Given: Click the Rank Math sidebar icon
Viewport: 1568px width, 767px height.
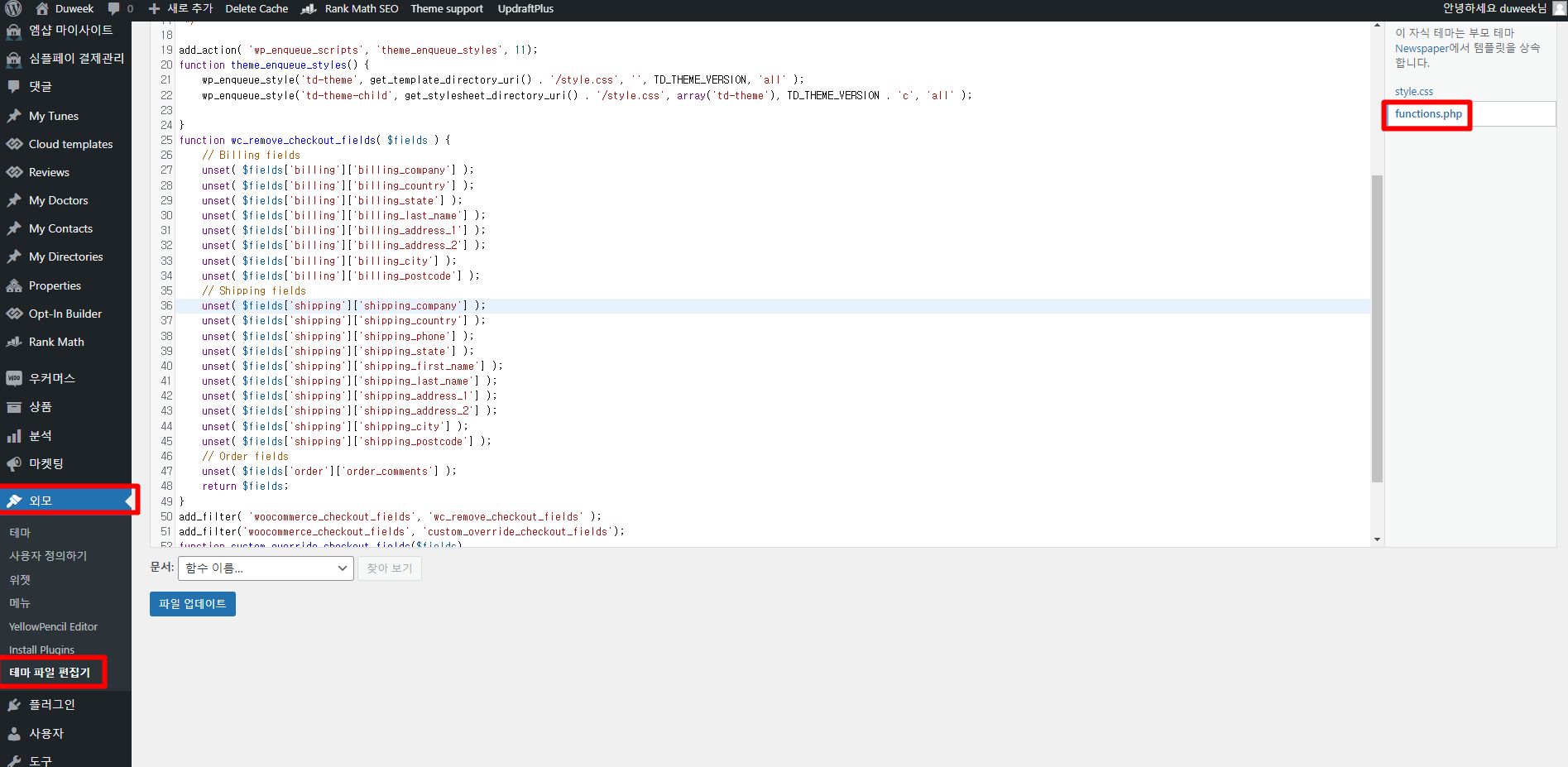Looking at the screenshot, I should (x=14, y=342).
